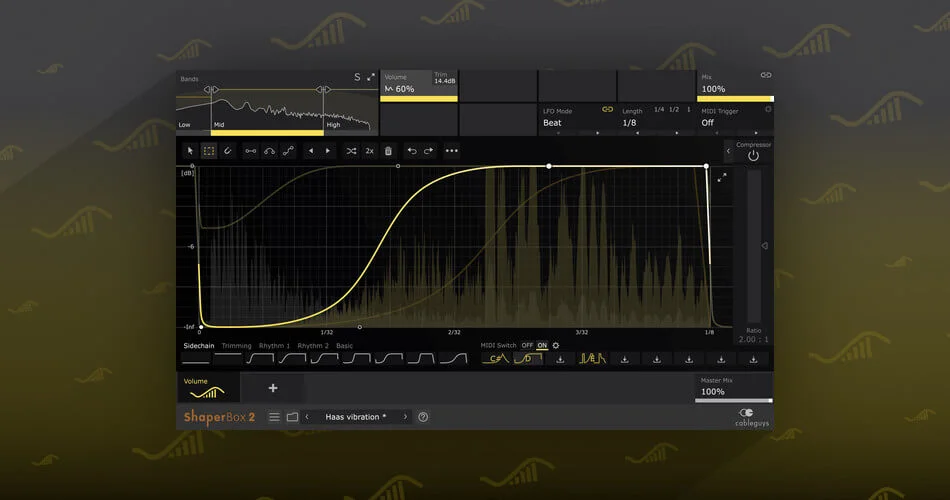Undo the last edit
950x500 pixels.
[412, 151]
